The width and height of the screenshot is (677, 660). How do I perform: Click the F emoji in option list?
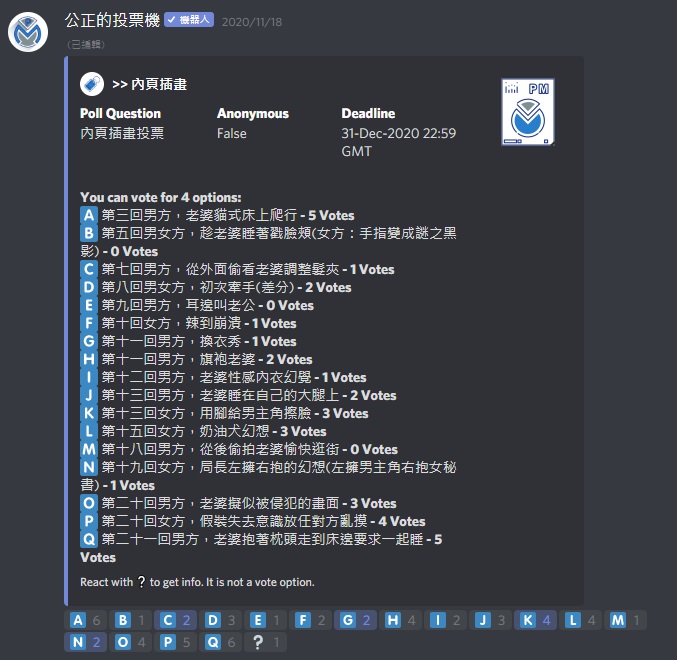(x=89, y=323)
